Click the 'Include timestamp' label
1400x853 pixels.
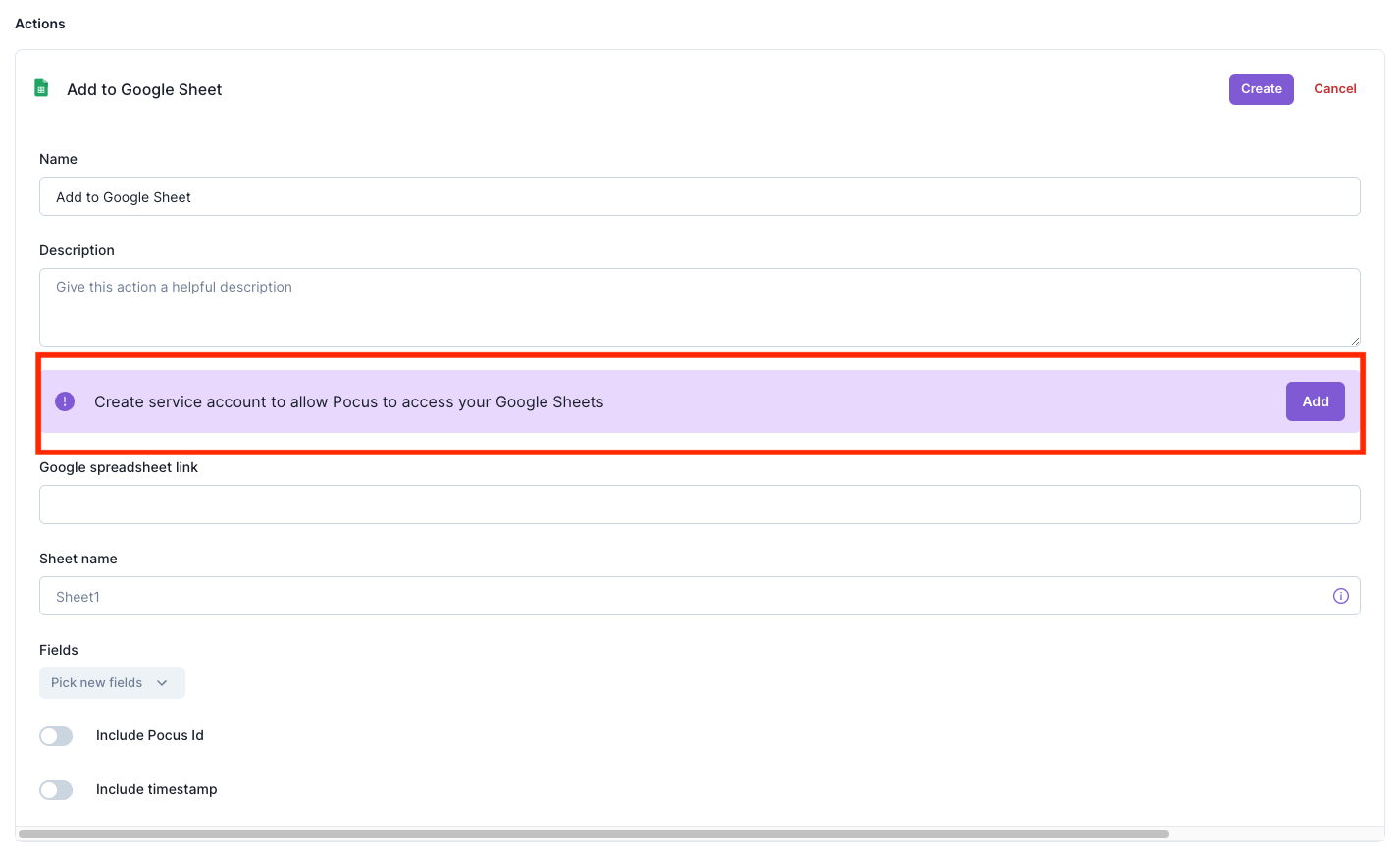[157, 789]
